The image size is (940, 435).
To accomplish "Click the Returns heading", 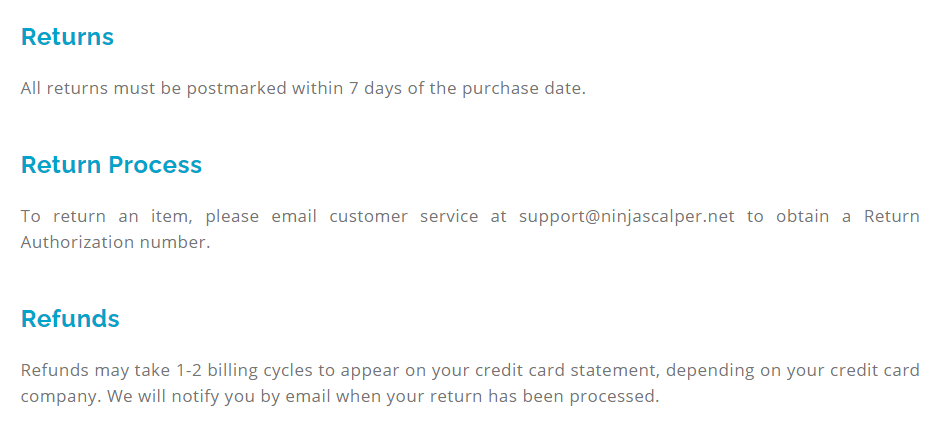I will (x=67, y=37).
